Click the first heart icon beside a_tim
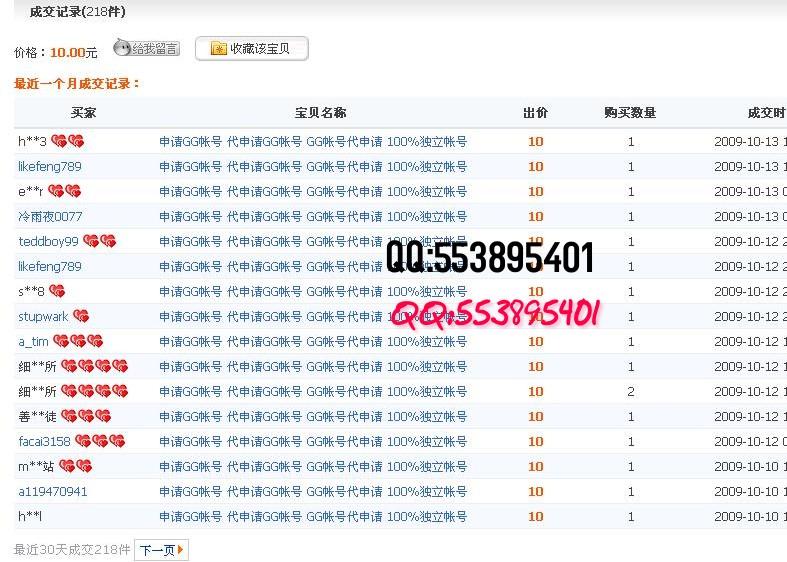Image resolution: width=787 pixels, height=562 pixels. (61, 341)
